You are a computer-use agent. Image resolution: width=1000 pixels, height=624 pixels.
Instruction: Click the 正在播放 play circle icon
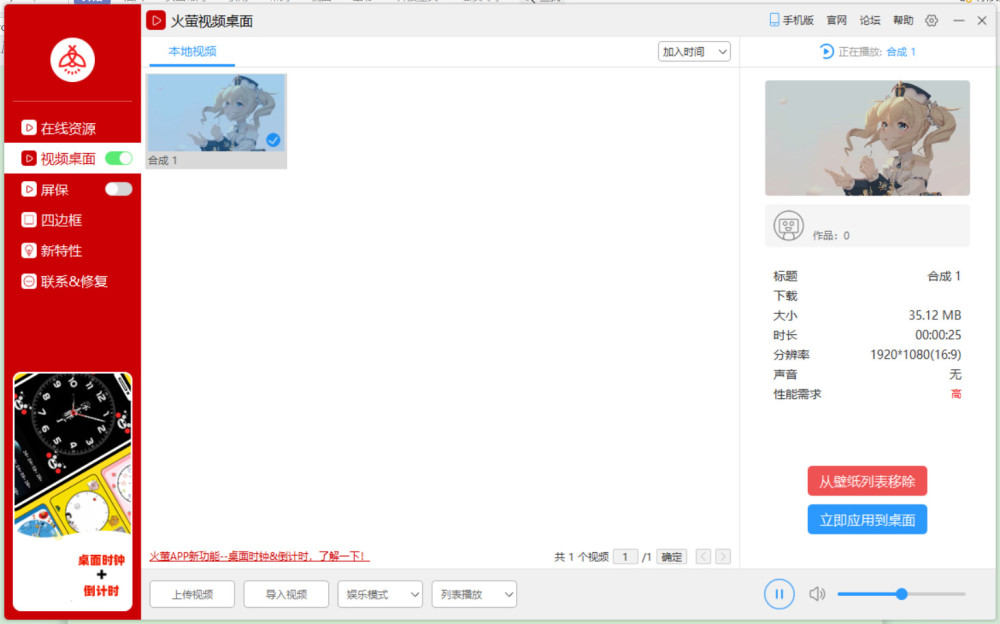[827, 51]
